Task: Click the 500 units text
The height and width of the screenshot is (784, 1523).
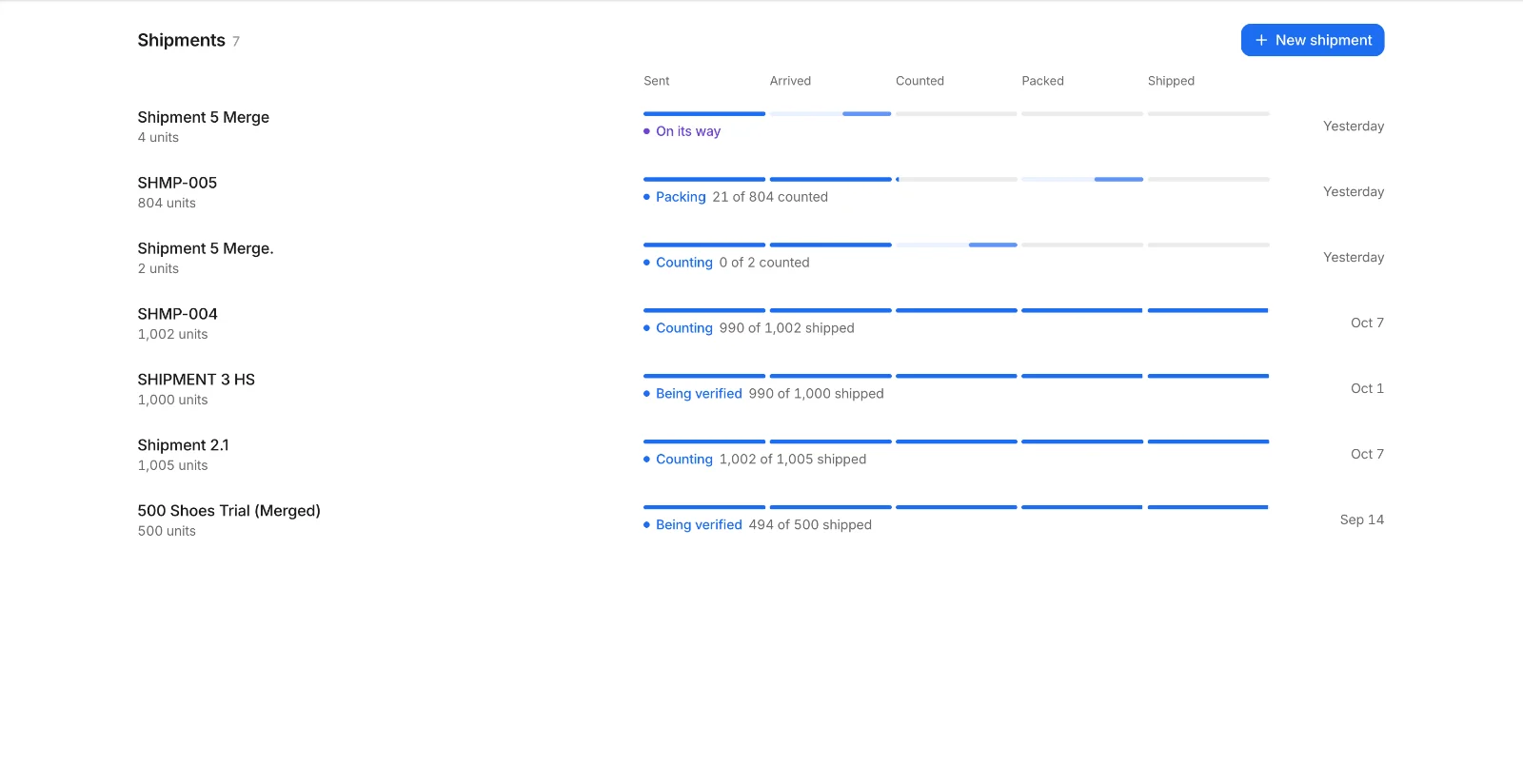Action: (167, 531)
